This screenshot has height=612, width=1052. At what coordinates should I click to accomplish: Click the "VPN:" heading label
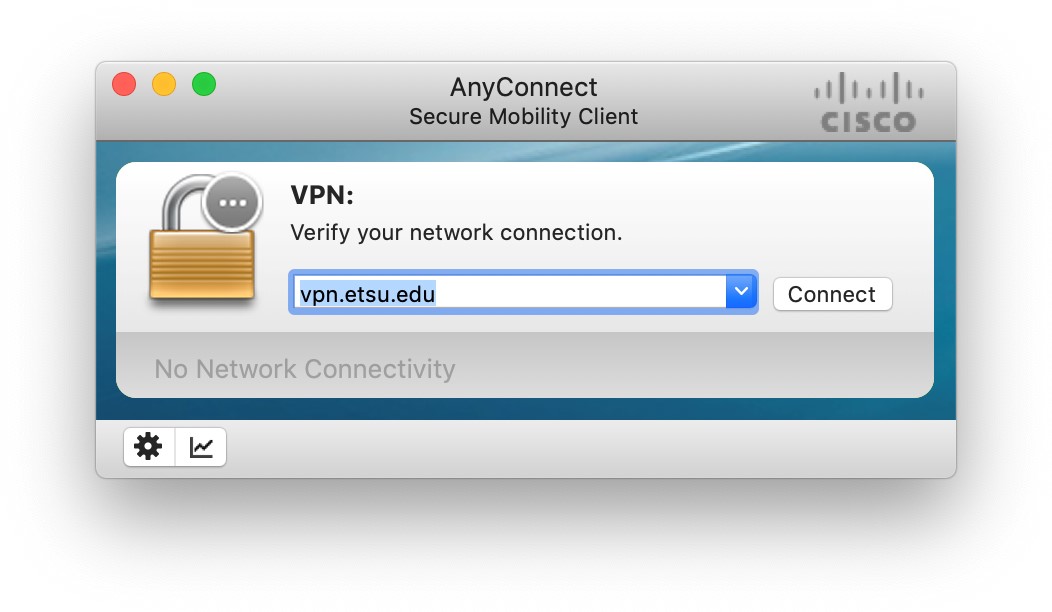322,195
